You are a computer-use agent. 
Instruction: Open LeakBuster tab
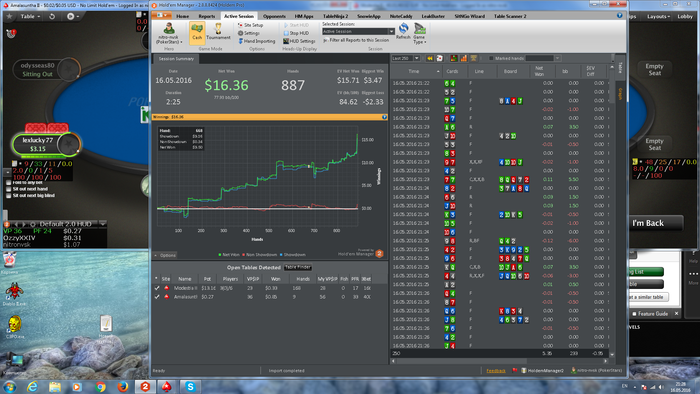click(x=433, y=16)
